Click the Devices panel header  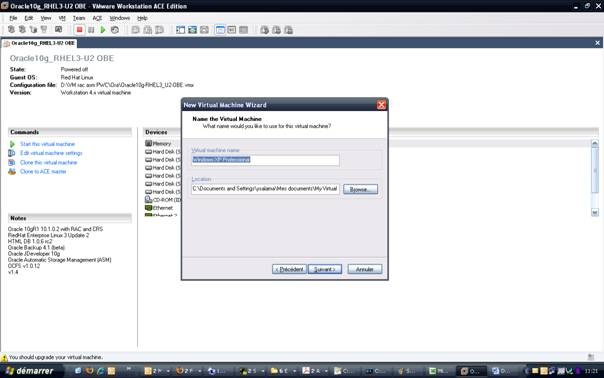click(x=162, y=132)
